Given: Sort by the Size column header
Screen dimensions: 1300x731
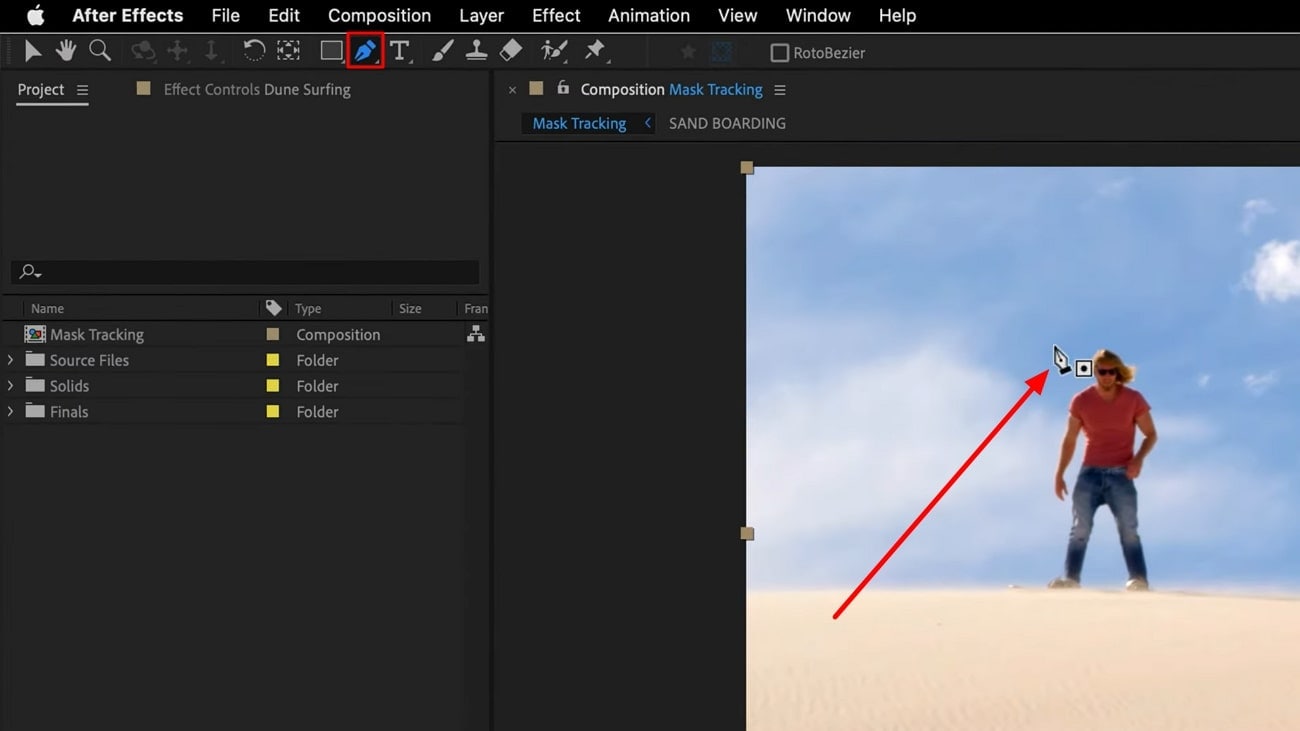Looking at the screenshot, I should [410, 308].
